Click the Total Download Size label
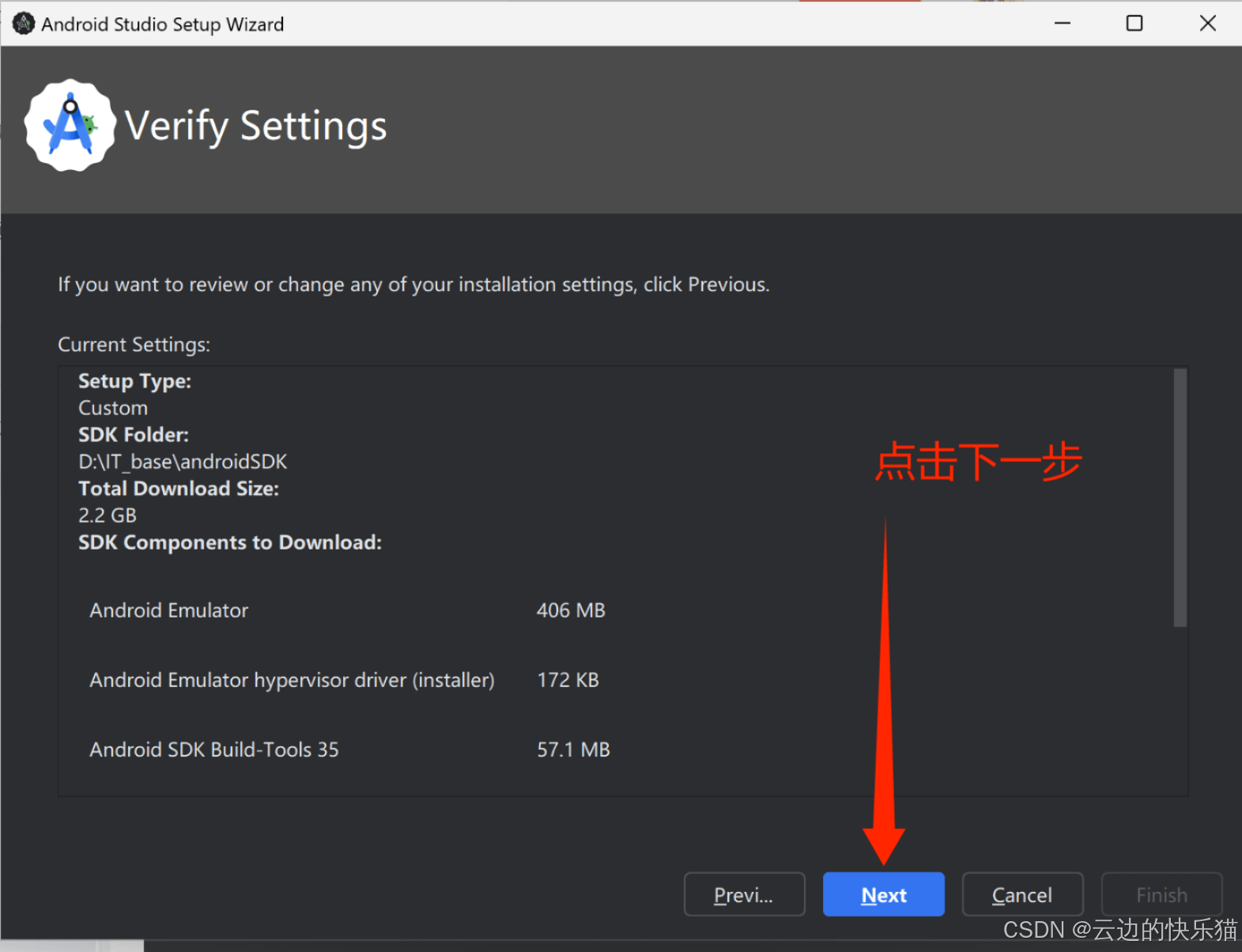This screenshot has width=1242, height=952. tap(179, 489)
